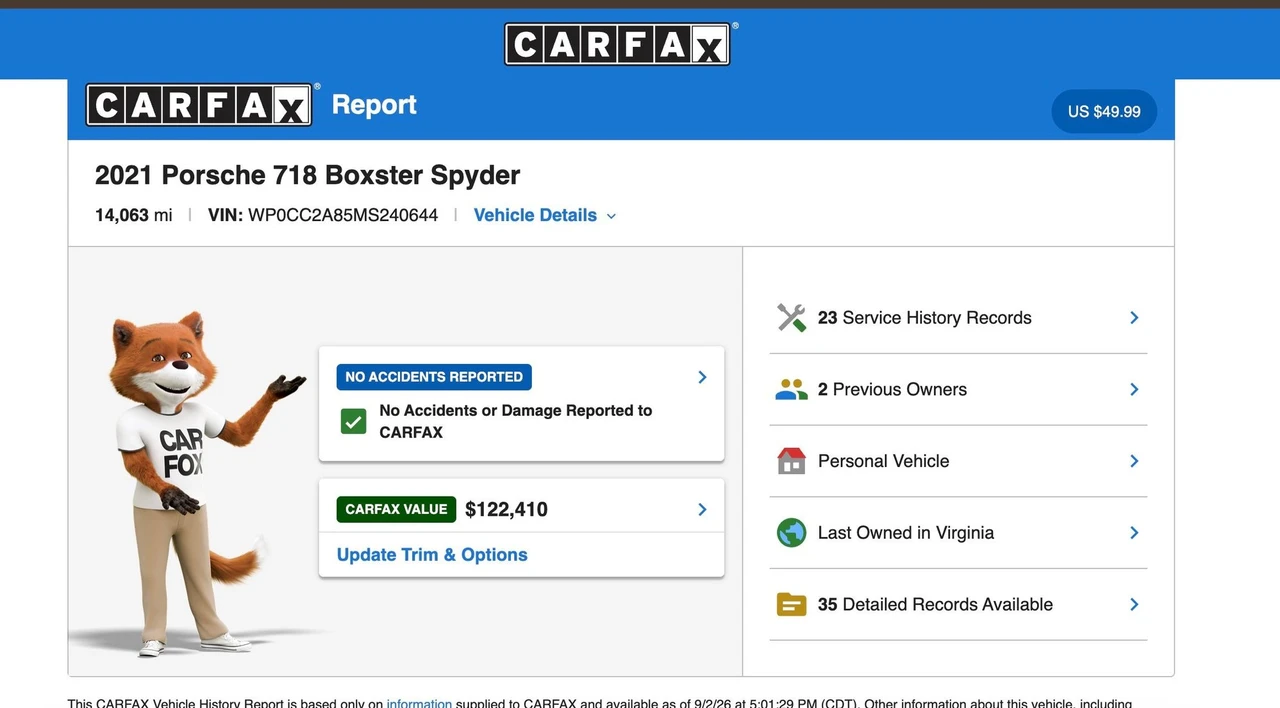This screenshot has width=1280, height=708.
Task: Click the information link in disclaimer
Action: pyautogui.click(x=419, y=703)
